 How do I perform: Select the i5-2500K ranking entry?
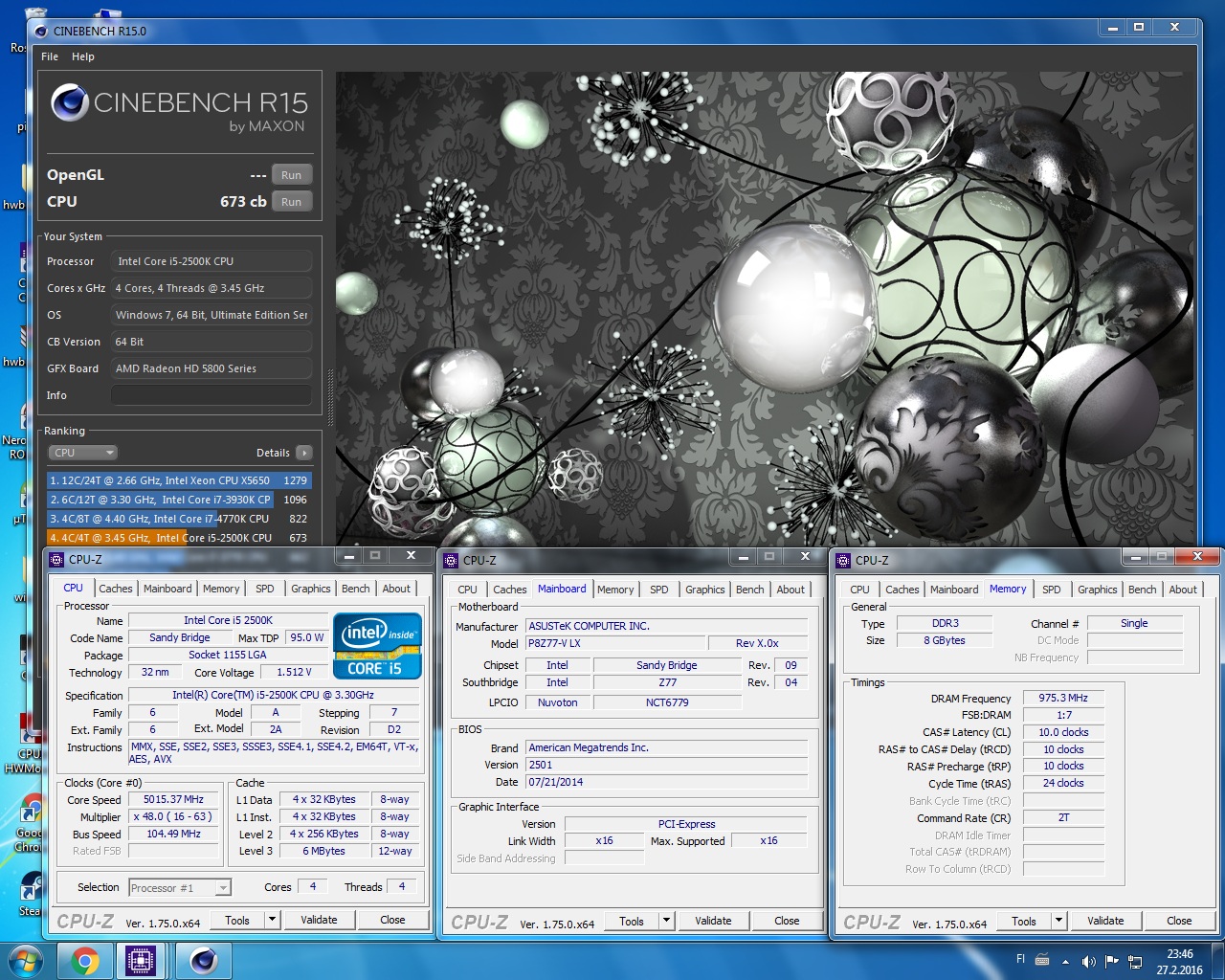179,538
